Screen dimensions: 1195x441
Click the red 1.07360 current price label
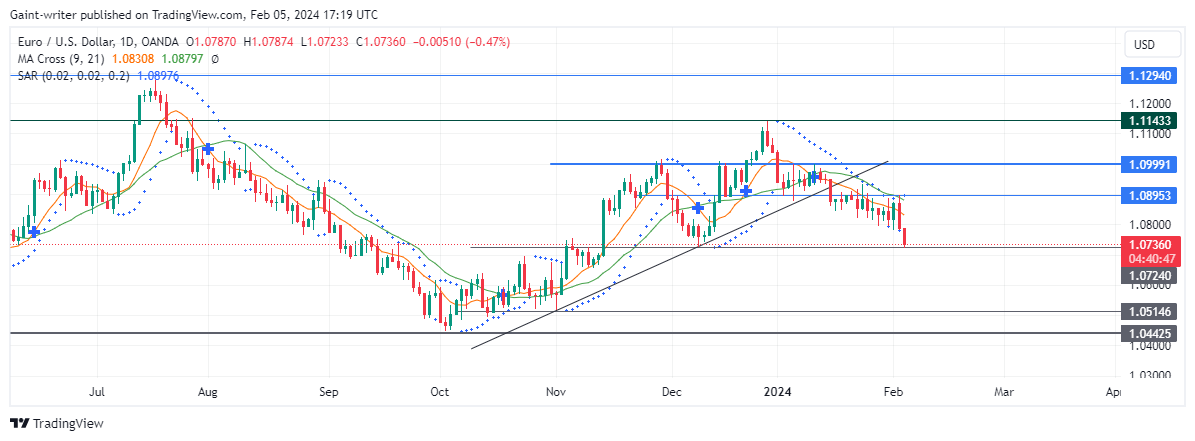pyautogui.click(x=1150, y=244)
